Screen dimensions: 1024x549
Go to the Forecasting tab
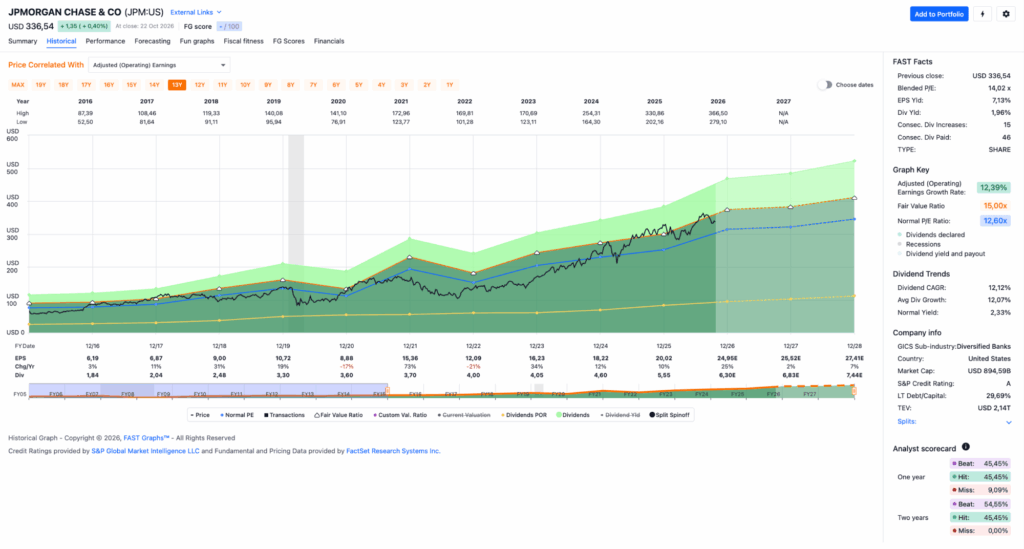pos(152,41)
